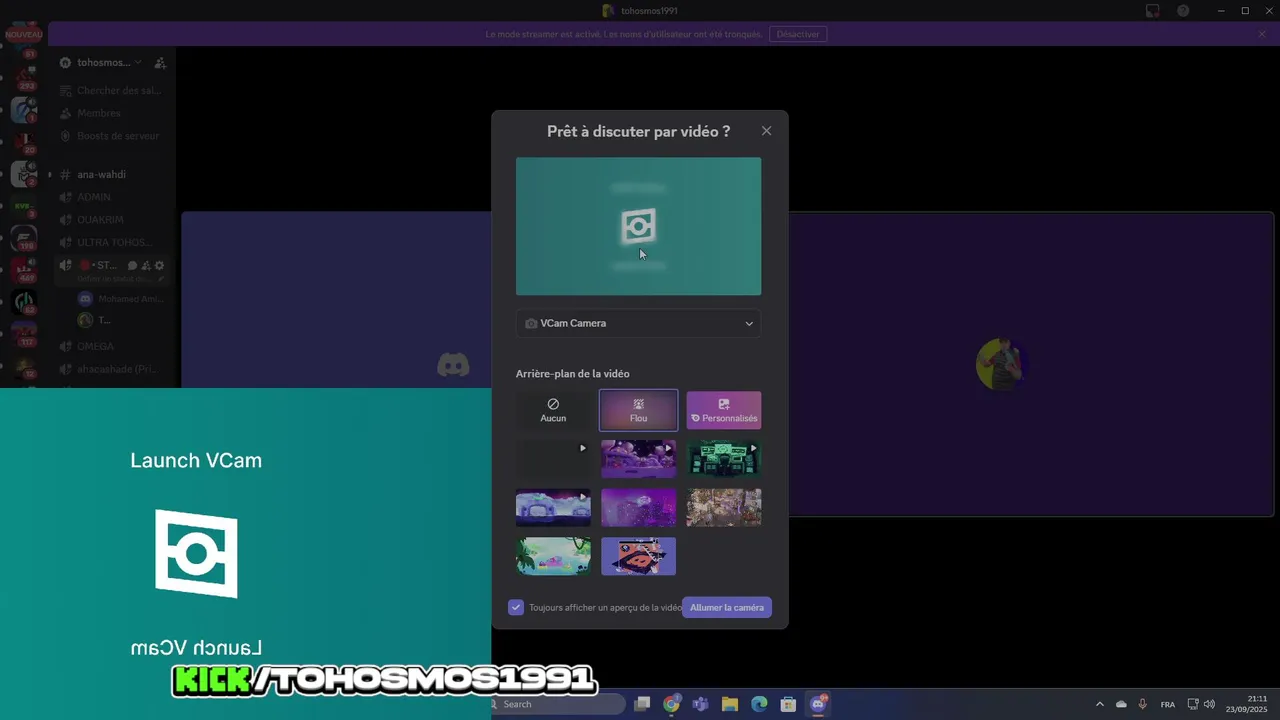Click the server icon with badge 469
Viewport: 1280px width, 720px height.
tap(24, 268)
